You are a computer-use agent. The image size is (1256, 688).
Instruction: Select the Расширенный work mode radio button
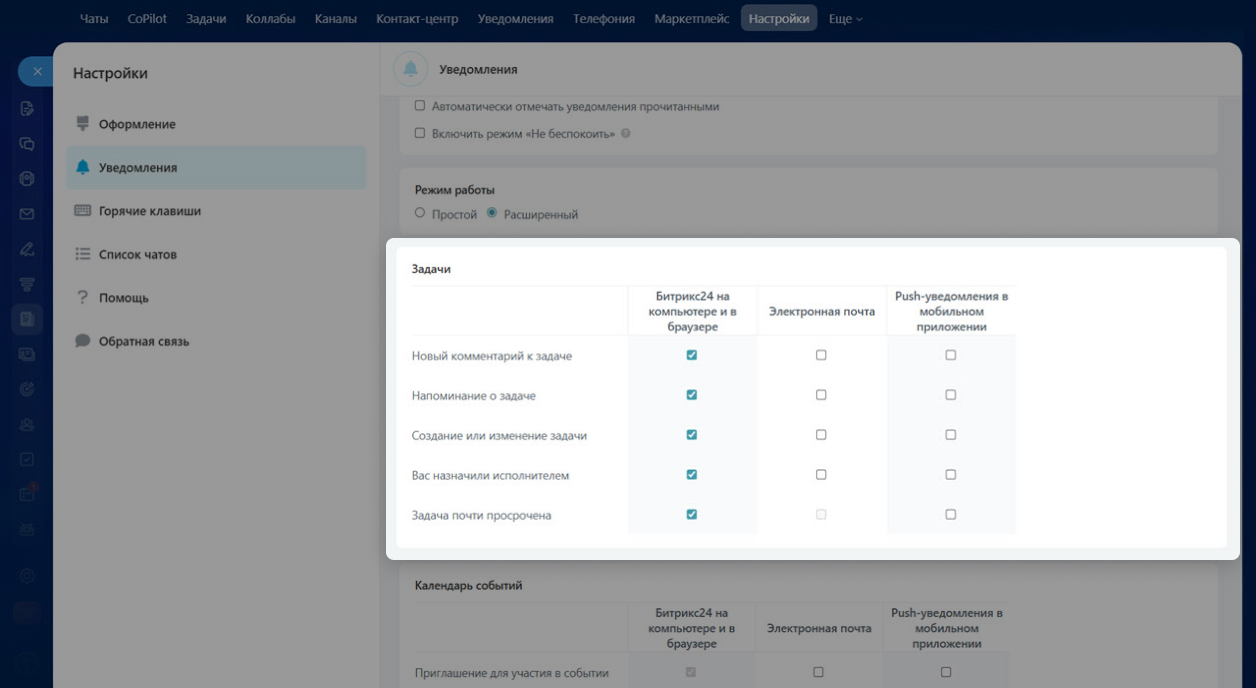[492, 213]
